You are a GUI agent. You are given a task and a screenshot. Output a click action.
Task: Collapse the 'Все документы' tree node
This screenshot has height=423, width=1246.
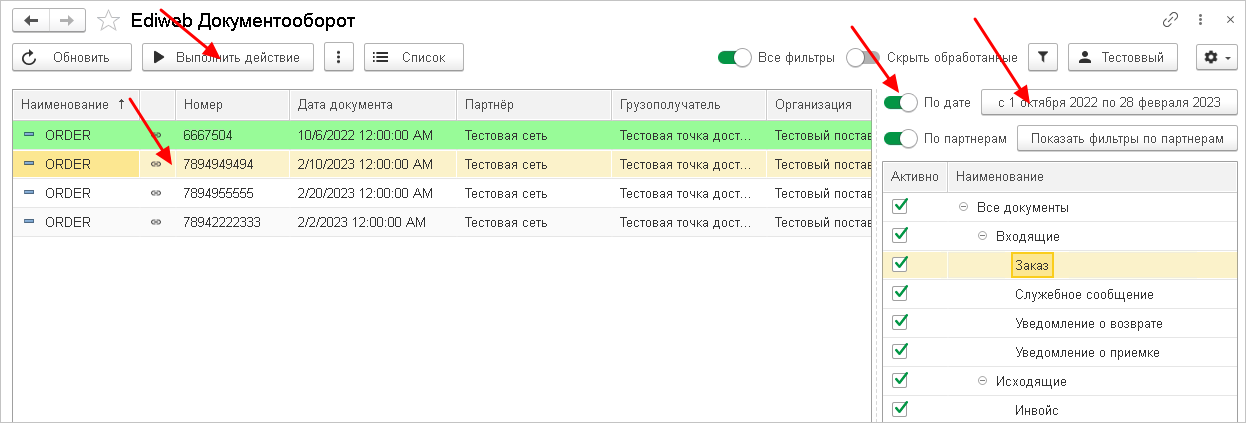point(964,207)
